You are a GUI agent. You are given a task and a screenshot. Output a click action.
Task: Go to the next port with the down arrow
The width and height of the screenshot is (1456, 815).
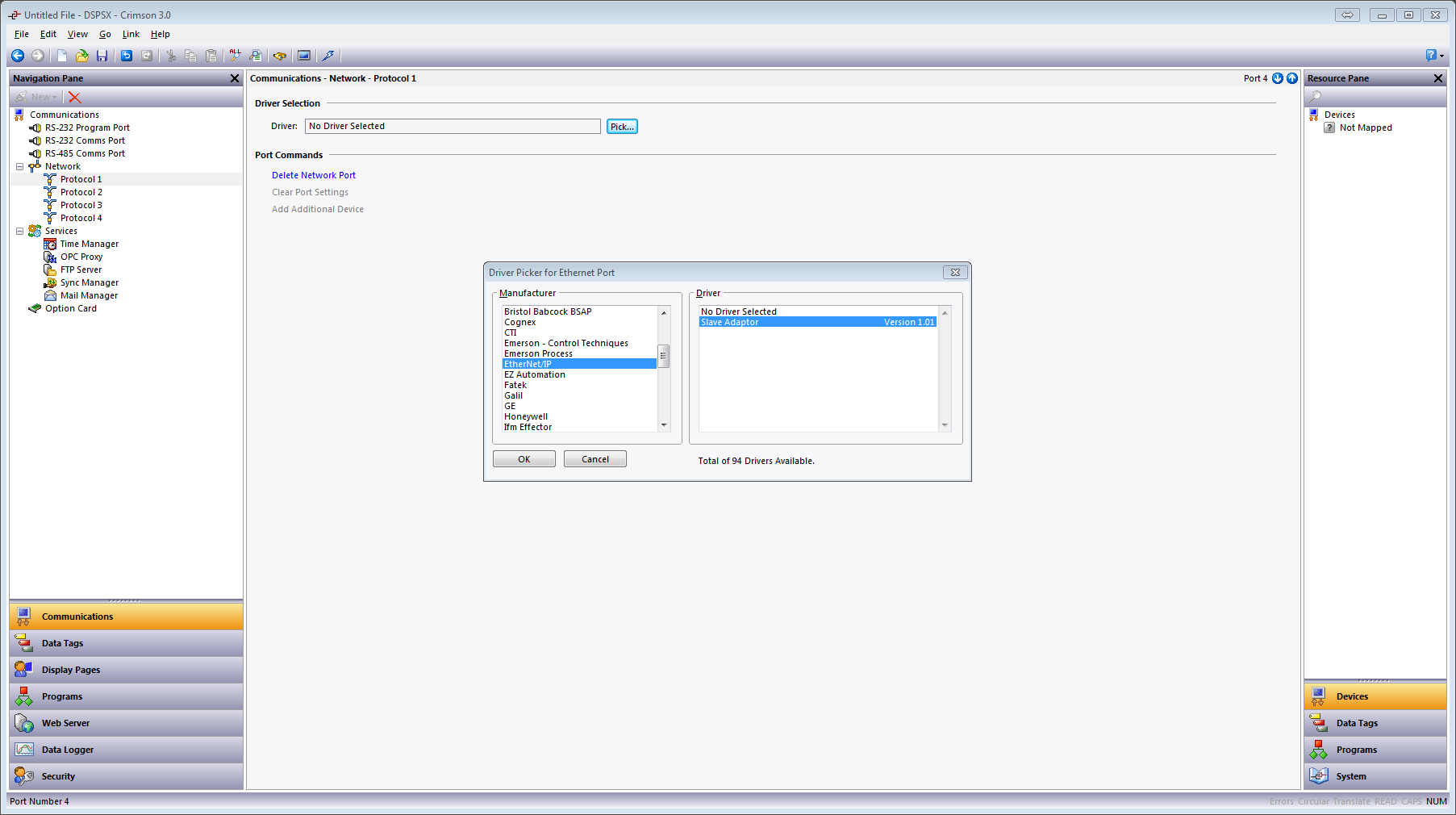coord(1278,78)
